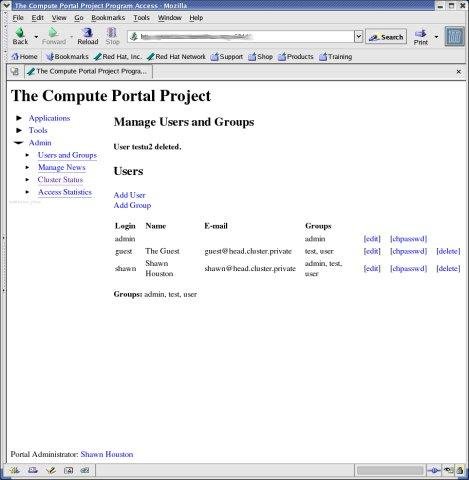Click the new tab button icon
The height and width of the screenshot is (480, 469).
(x=14, y=71)
